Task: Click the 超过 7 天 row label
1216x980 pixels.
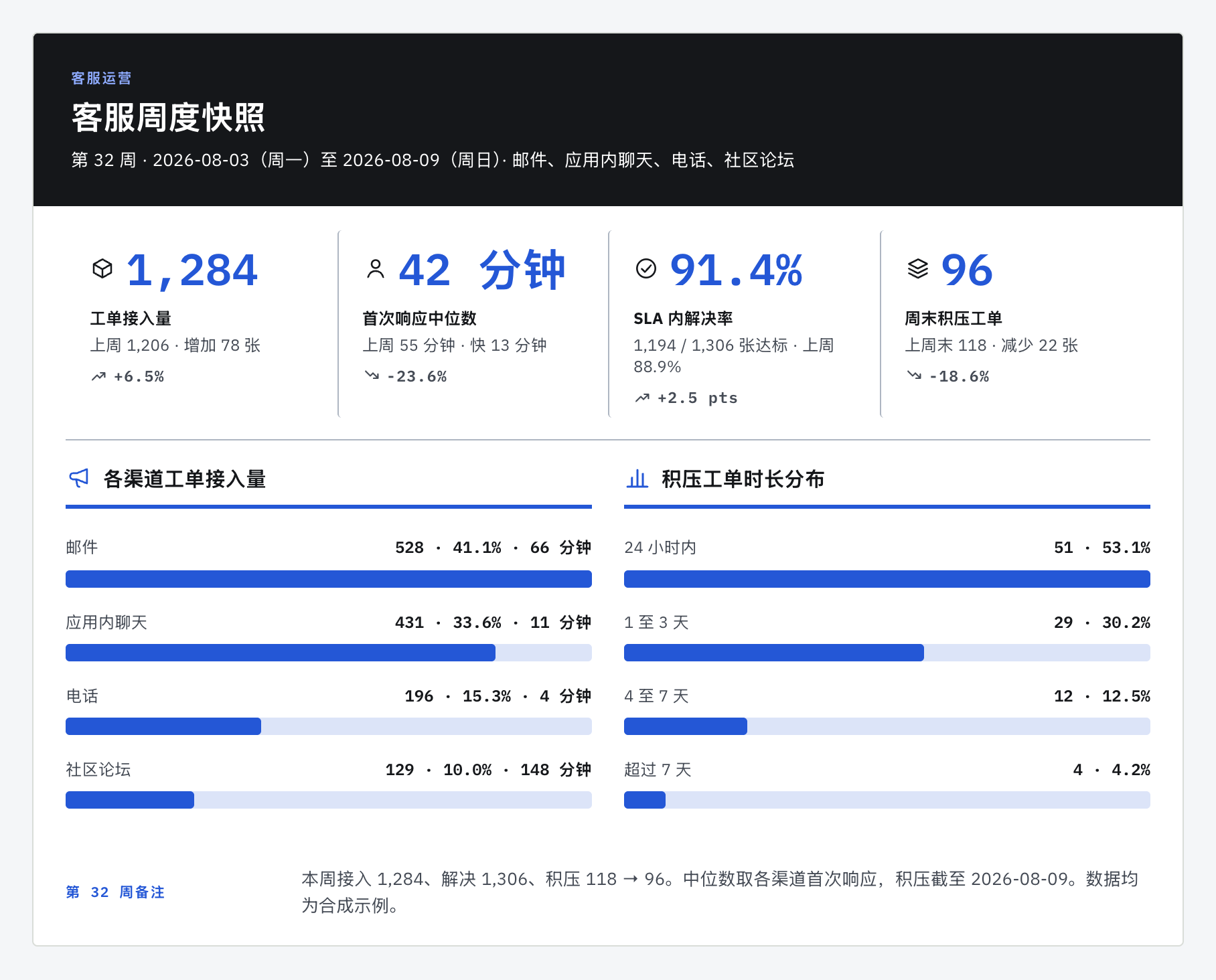Action: 658,770
